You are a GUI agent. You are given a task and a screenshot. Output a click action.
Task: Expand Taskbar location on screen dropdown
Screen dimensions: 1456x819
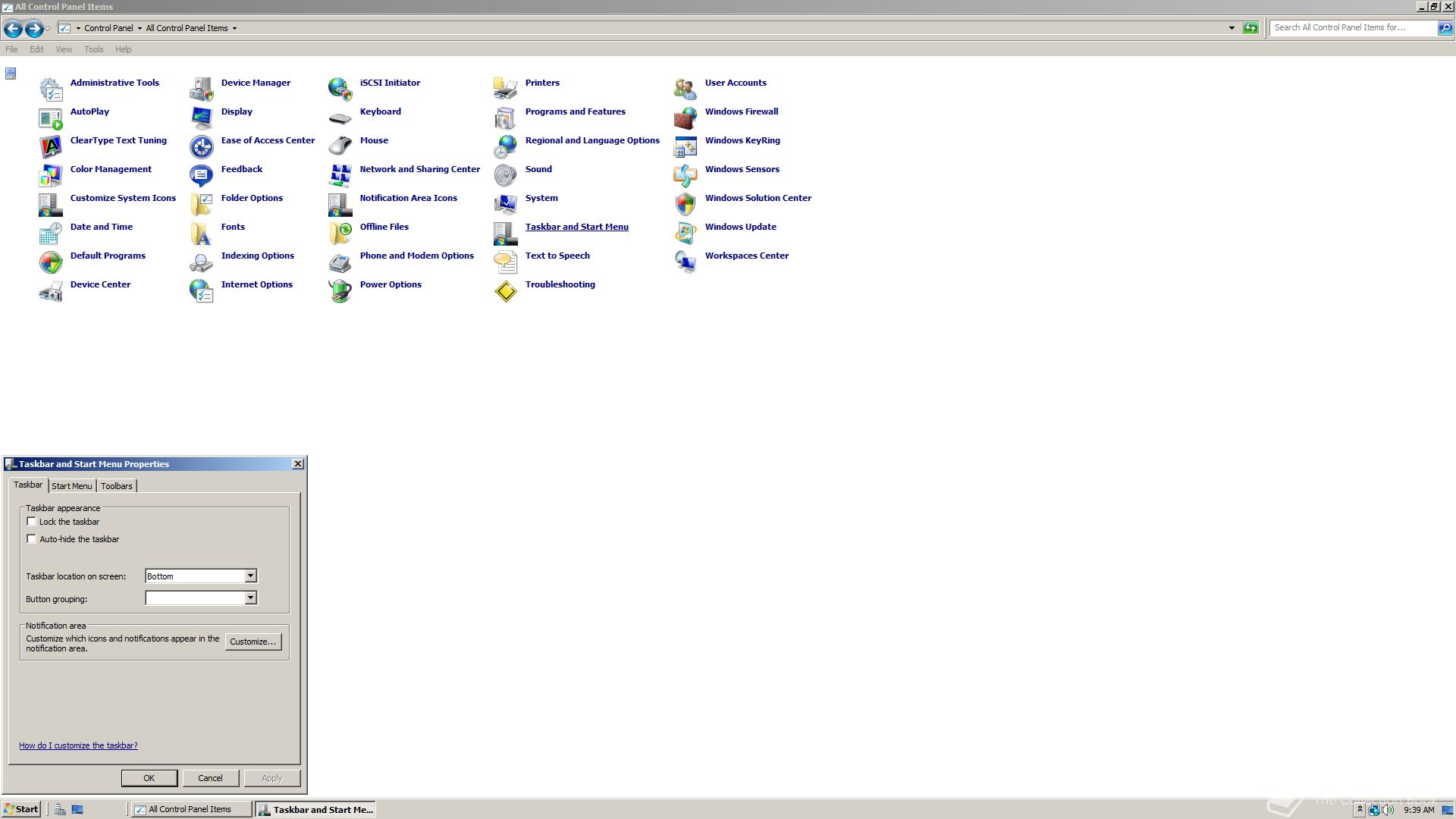click(250, 576)
